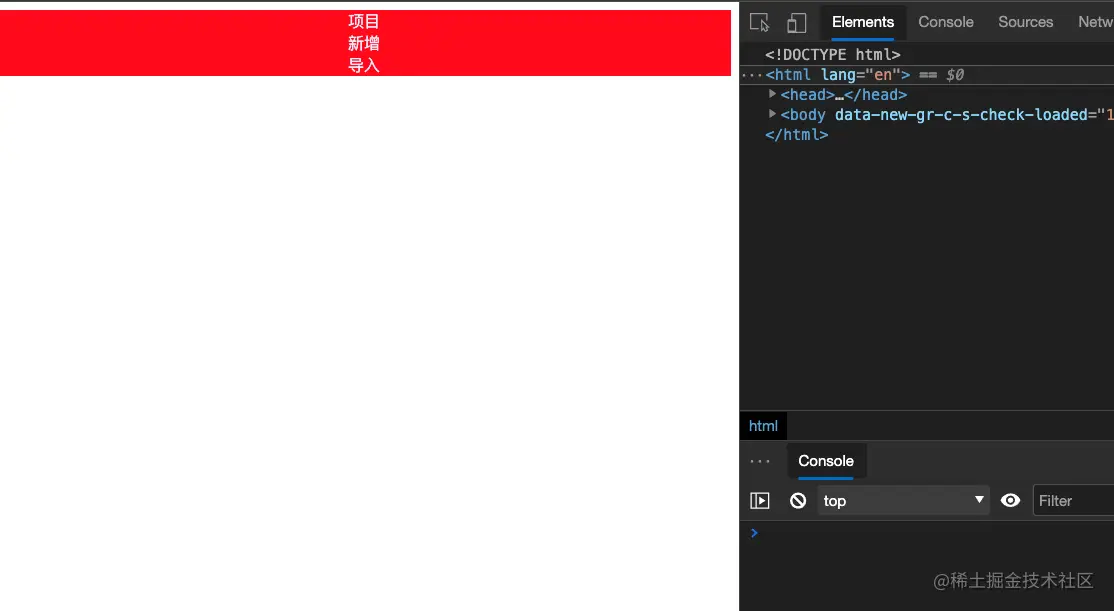Open the Network panel

click(x=1097, y=21)
